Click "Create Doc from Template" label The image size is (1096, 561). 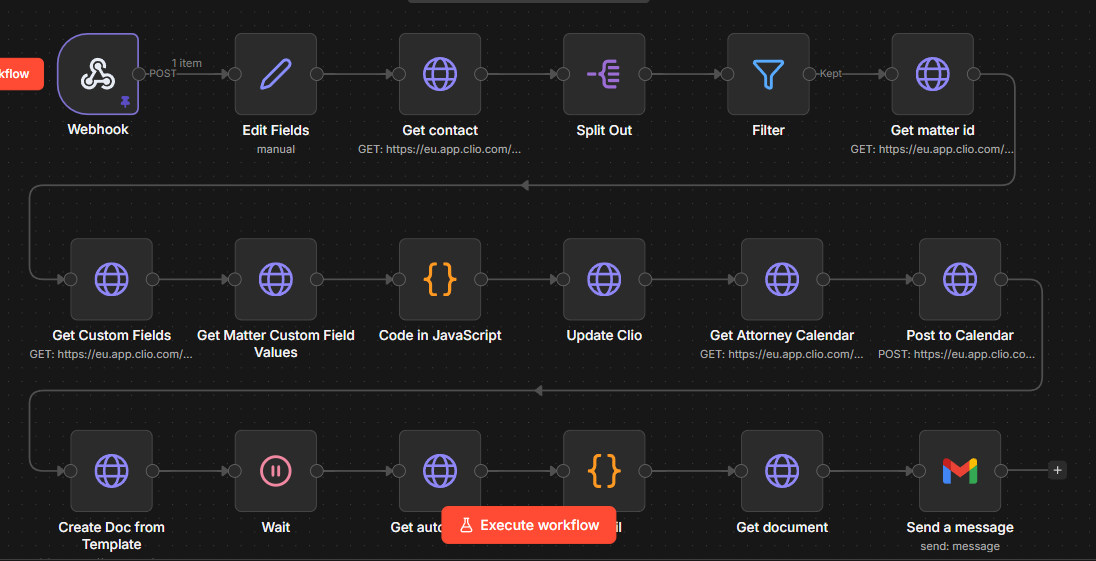point(111,535)
